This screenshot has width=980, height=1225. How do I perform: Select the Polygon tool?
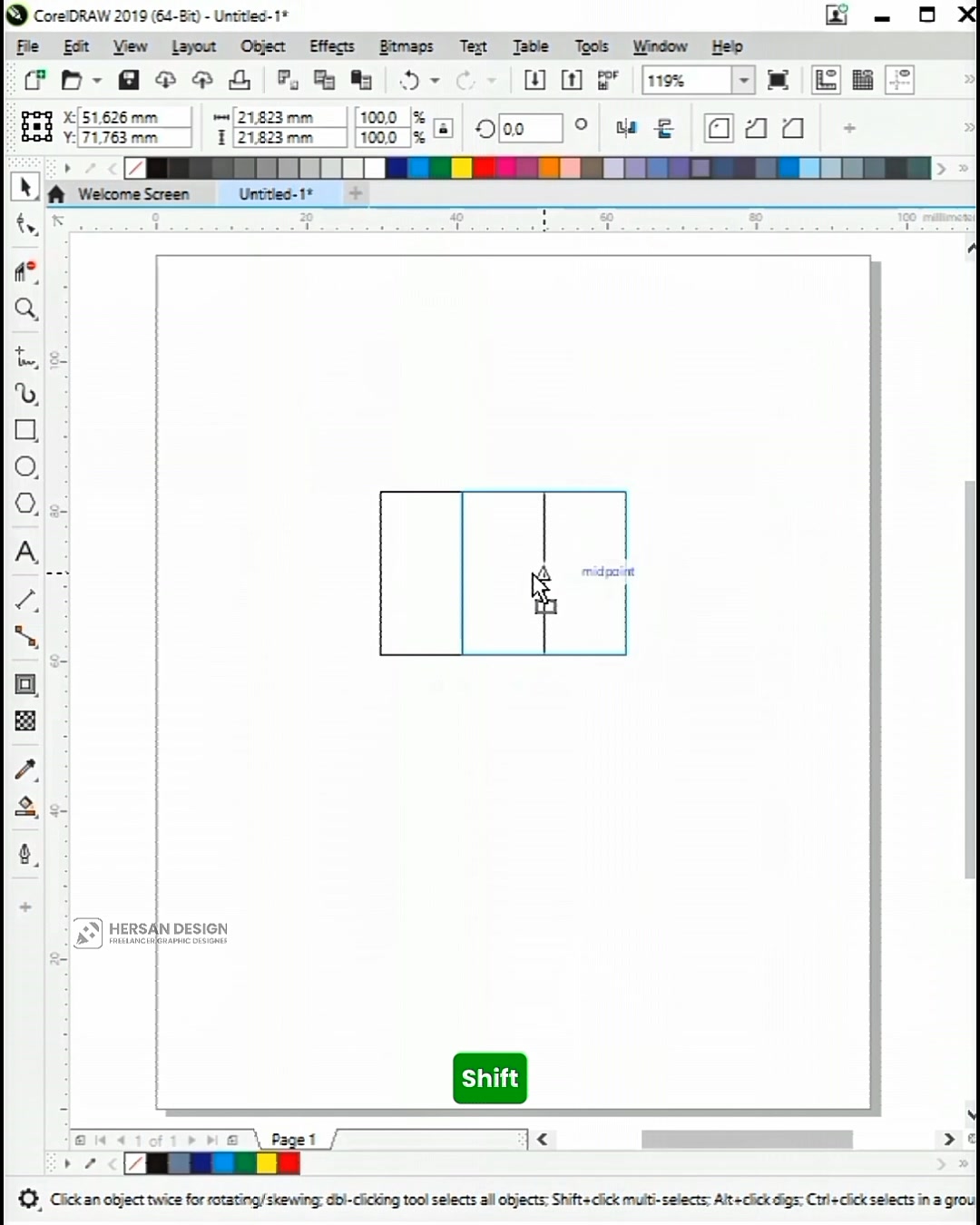pos(25,504)
